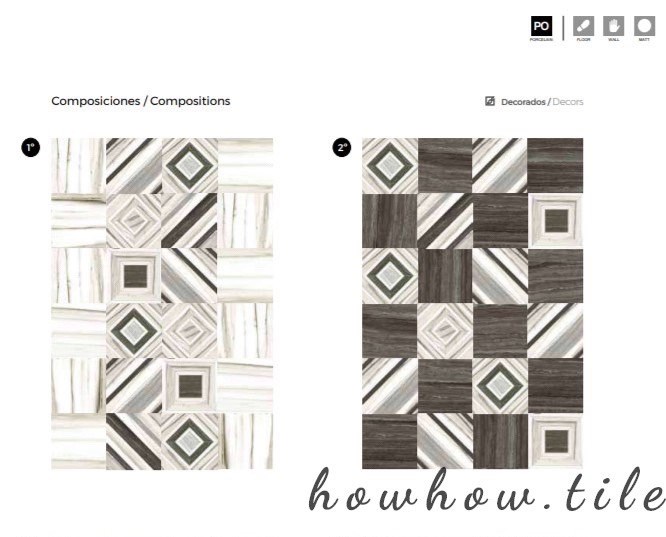Click the Decorados square icon
This screenshot has height=537, width=666.
click(490, 101)
